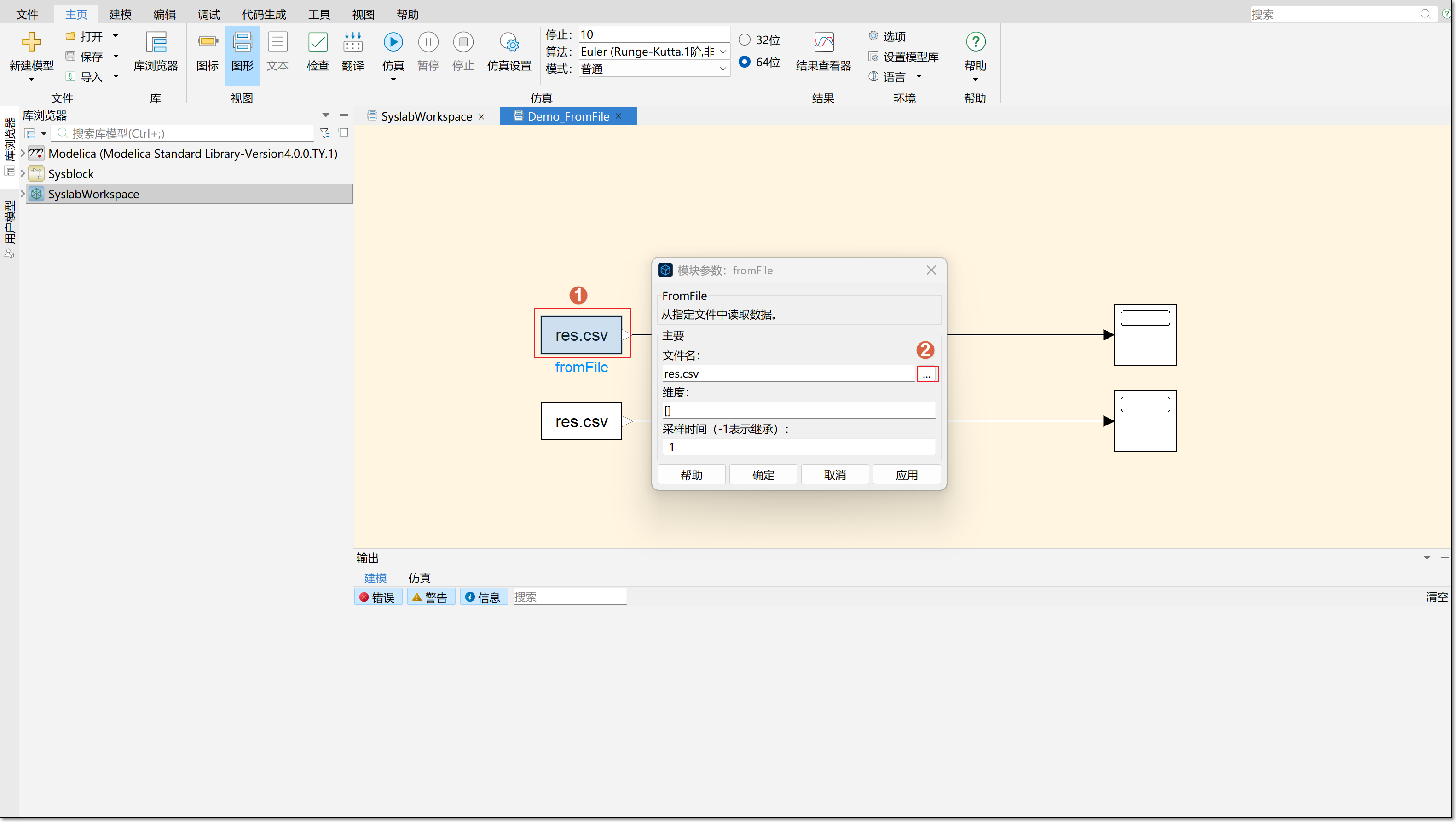Viewport: 1456px width, 822px height.
Task: Click the file browse '...' button
Action: tap(926, 374)
